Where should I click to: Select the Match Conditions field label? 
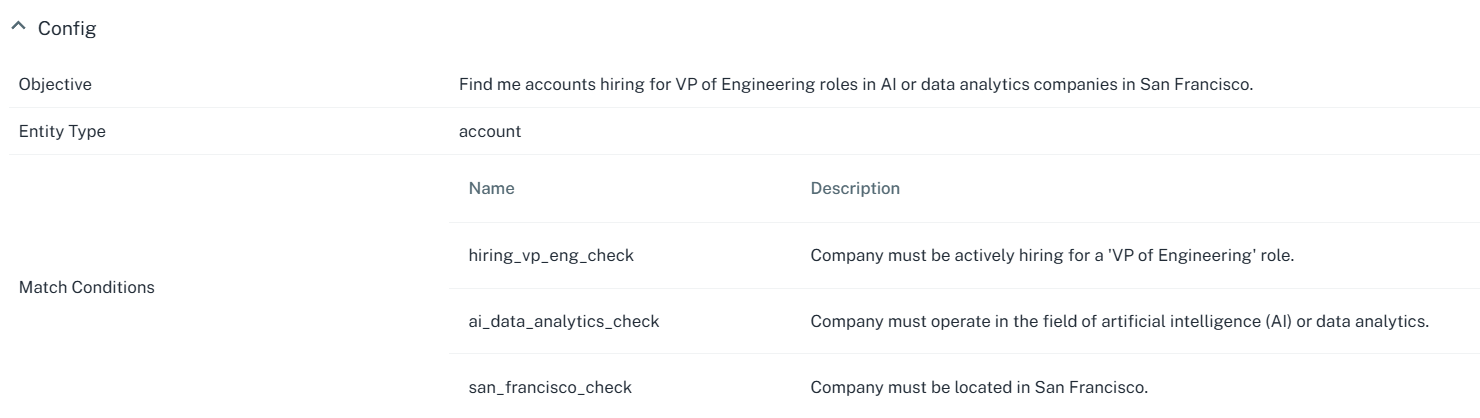click(87, 288)
